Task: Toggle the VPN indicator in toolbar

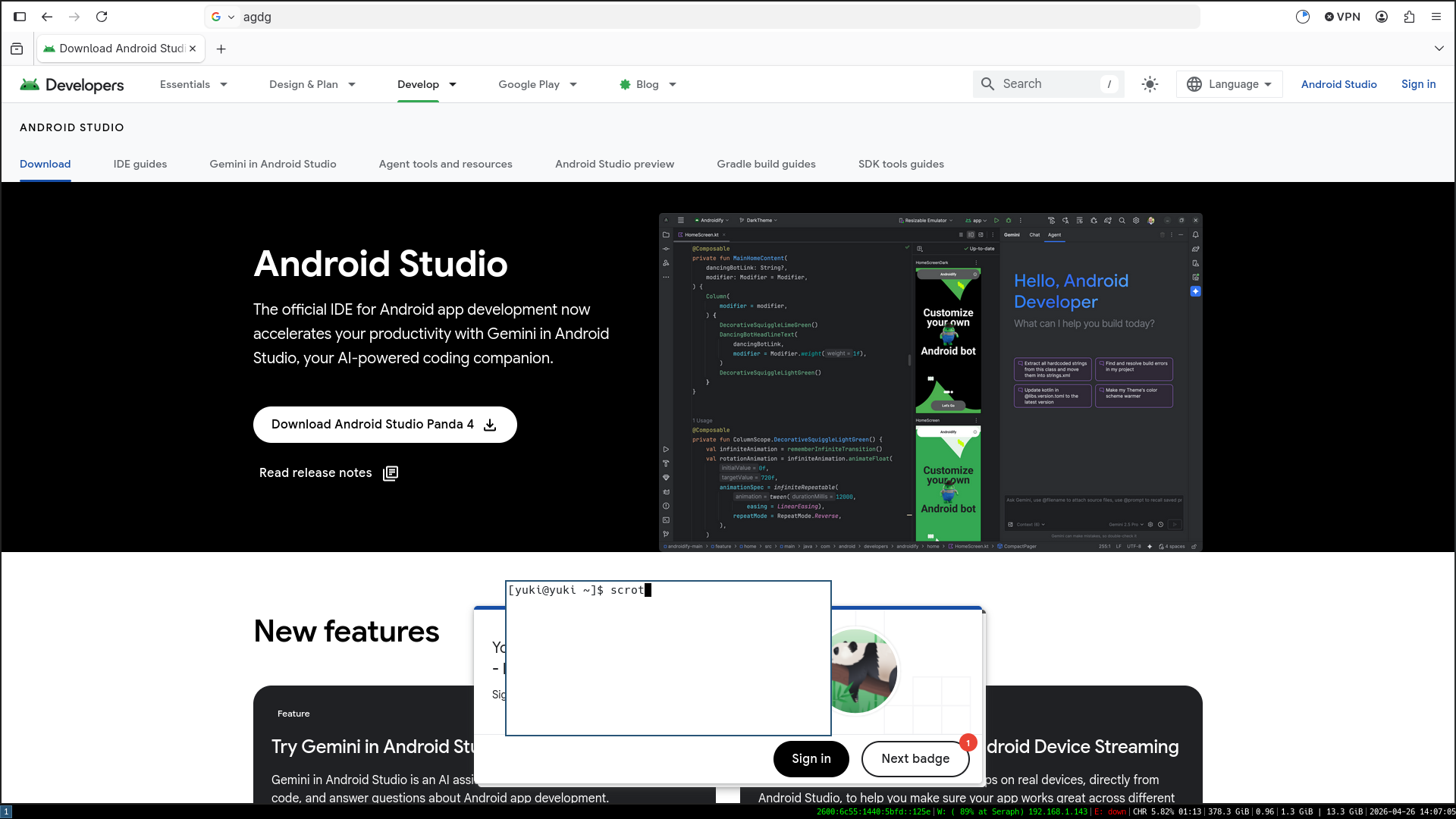Action: coord(1342,17)
